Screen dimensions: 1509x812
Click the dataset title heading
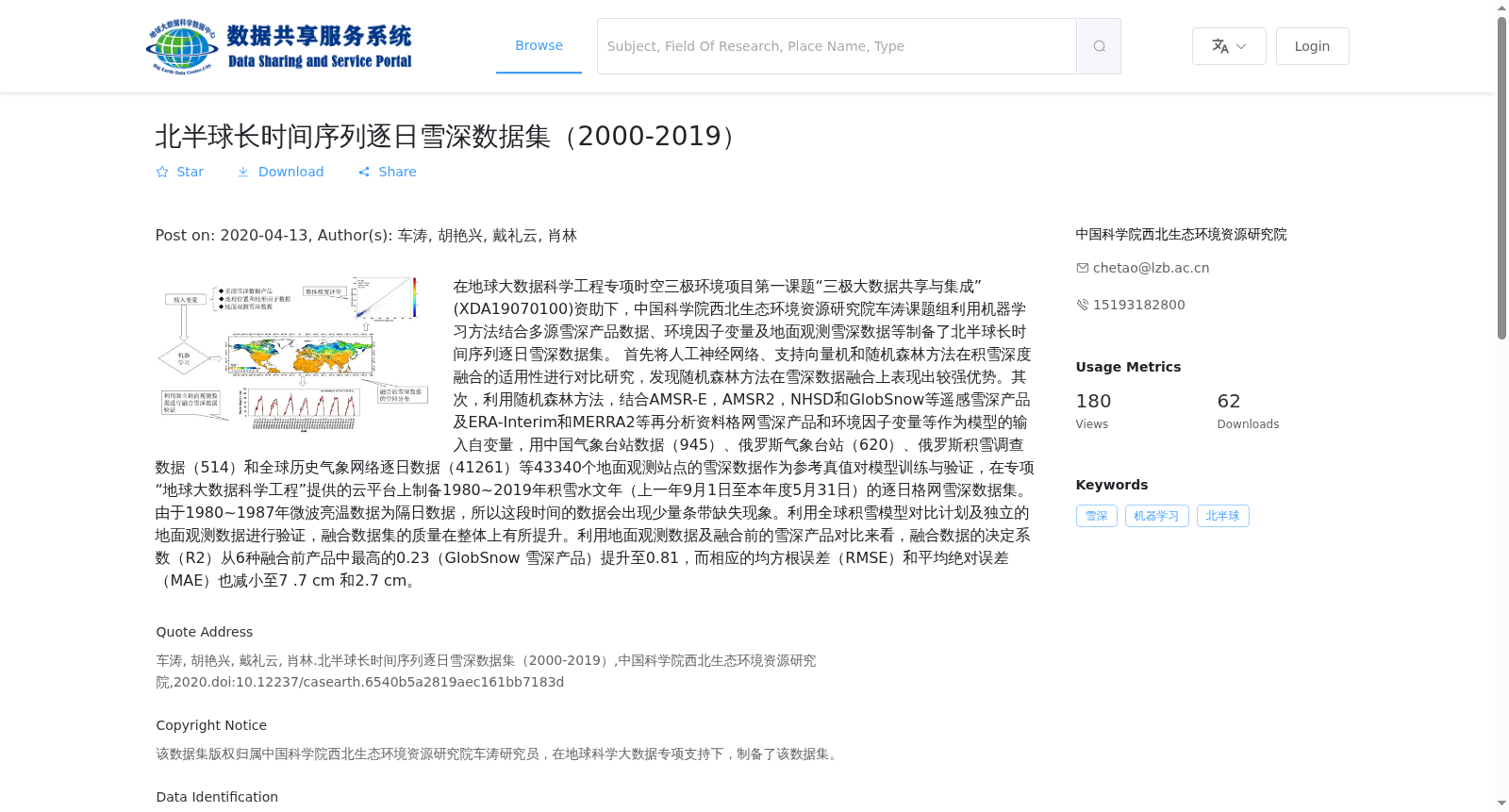tap(450, 136)
